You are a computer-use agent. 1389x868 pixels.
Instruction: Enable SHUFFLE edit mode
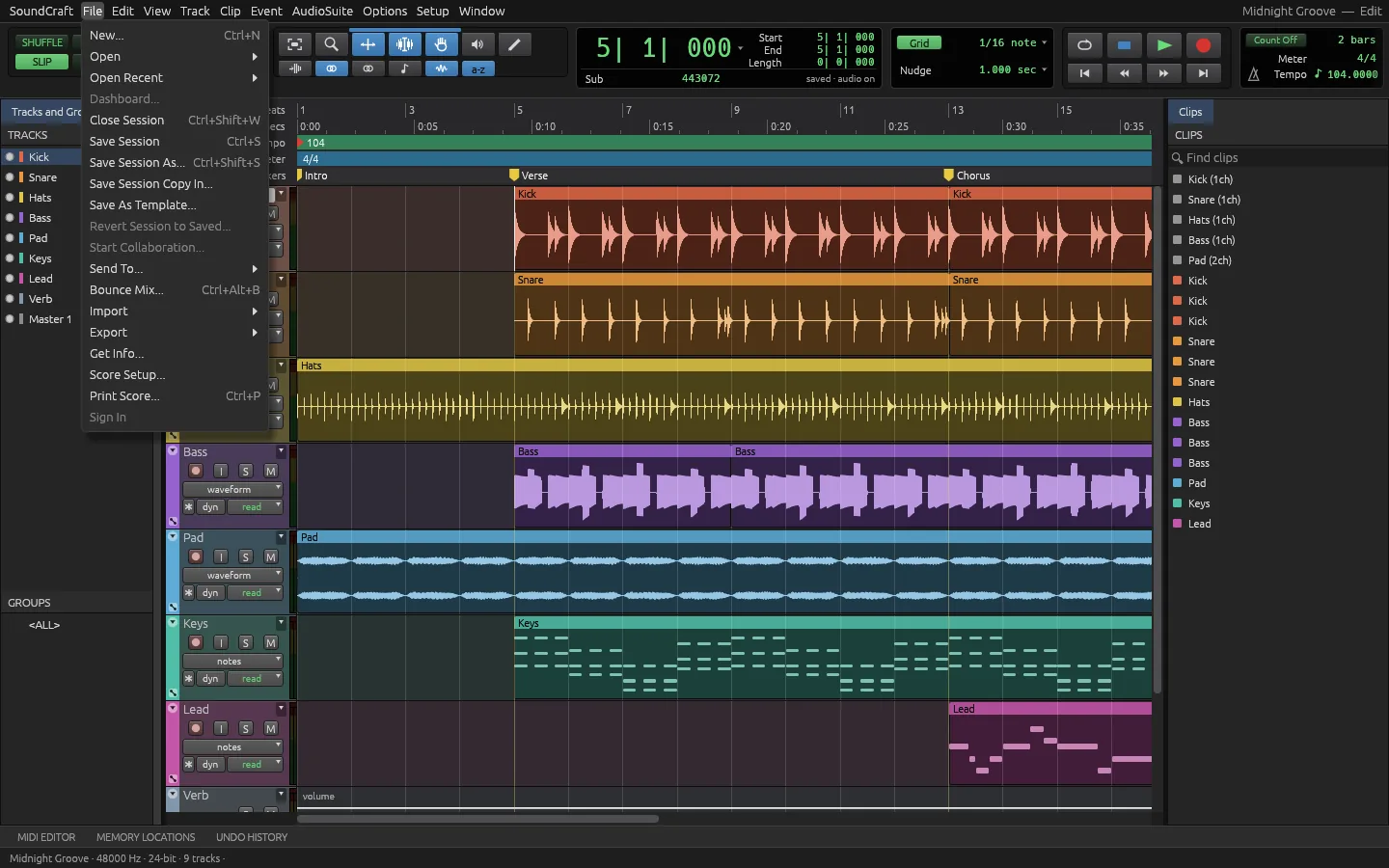point(42,42)
